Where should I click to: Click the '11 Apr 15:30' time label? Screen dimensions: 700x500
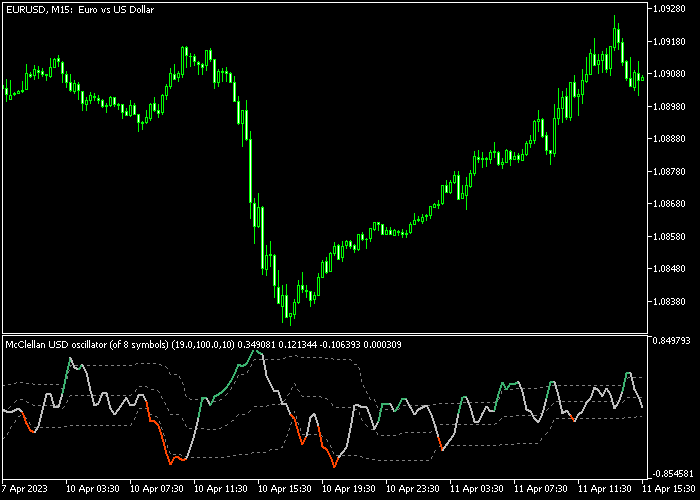[669, 488]
